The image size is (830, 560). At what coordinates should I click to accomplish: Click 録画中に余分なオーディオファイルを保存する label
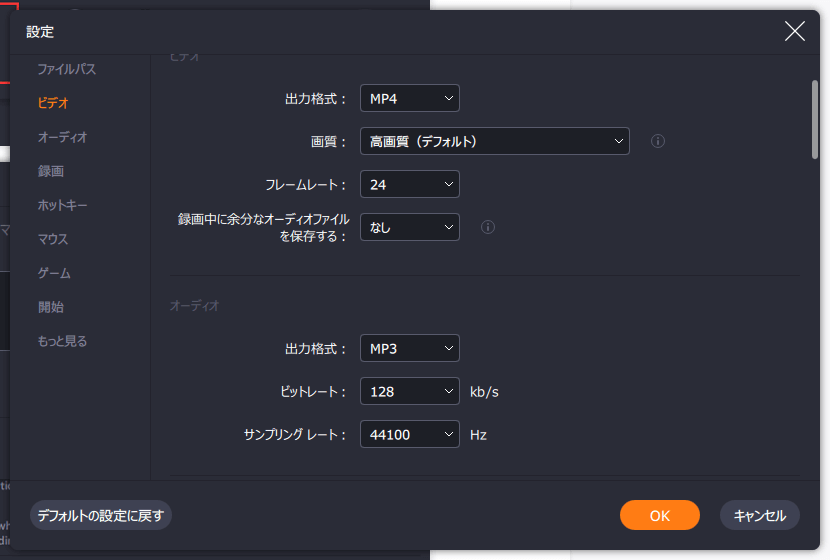click(x=264, y=228)
